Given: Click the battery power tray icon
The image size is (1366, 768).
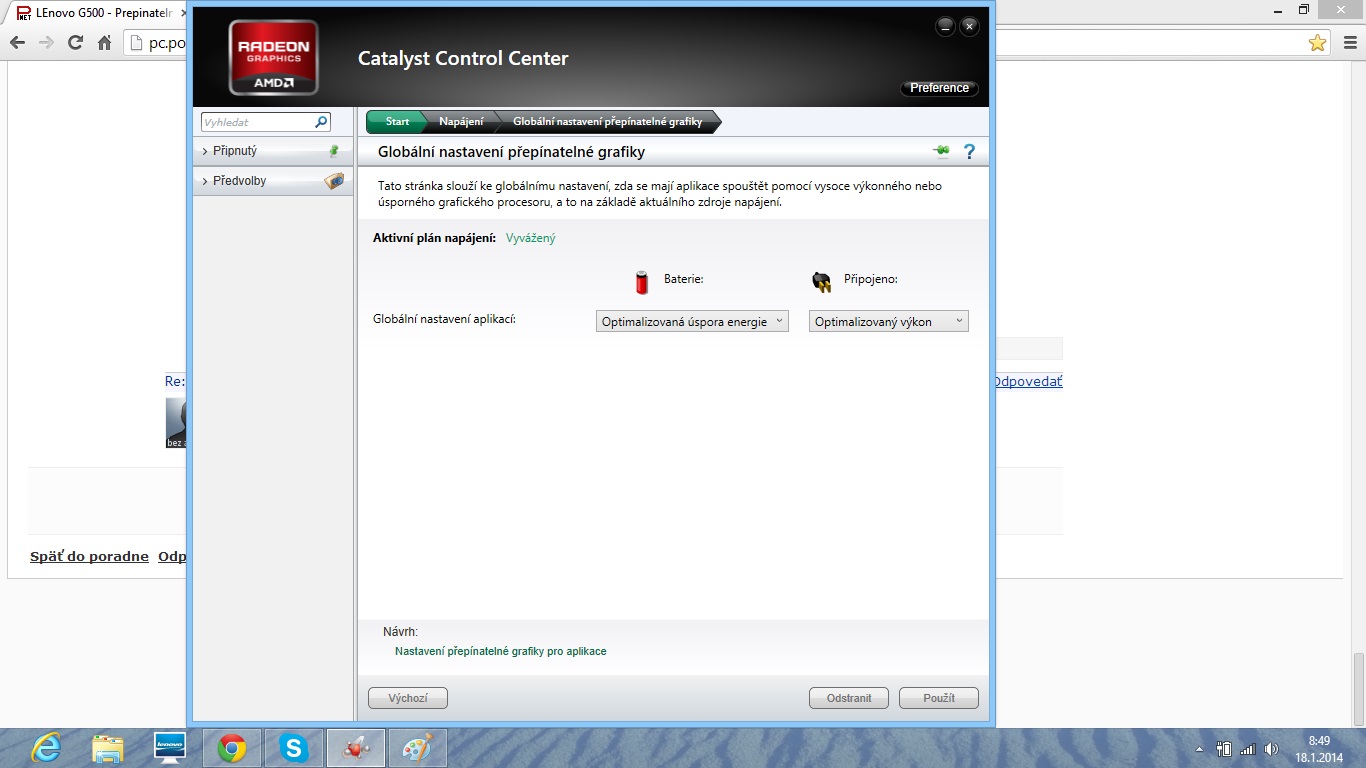Looking at the screenshot, I should (1224, 749).
